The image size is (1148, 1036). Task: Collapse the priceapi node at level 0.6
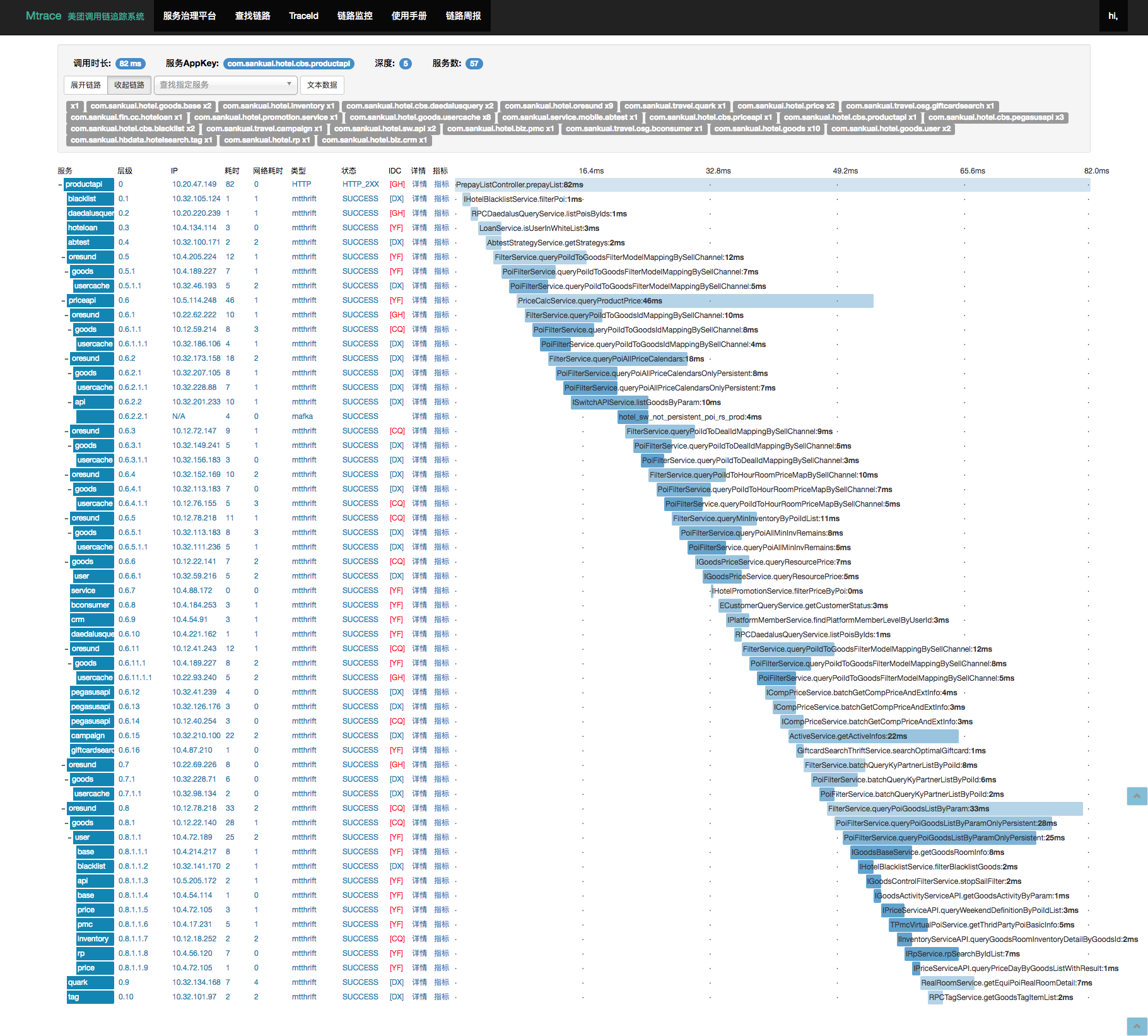(63, 301)
